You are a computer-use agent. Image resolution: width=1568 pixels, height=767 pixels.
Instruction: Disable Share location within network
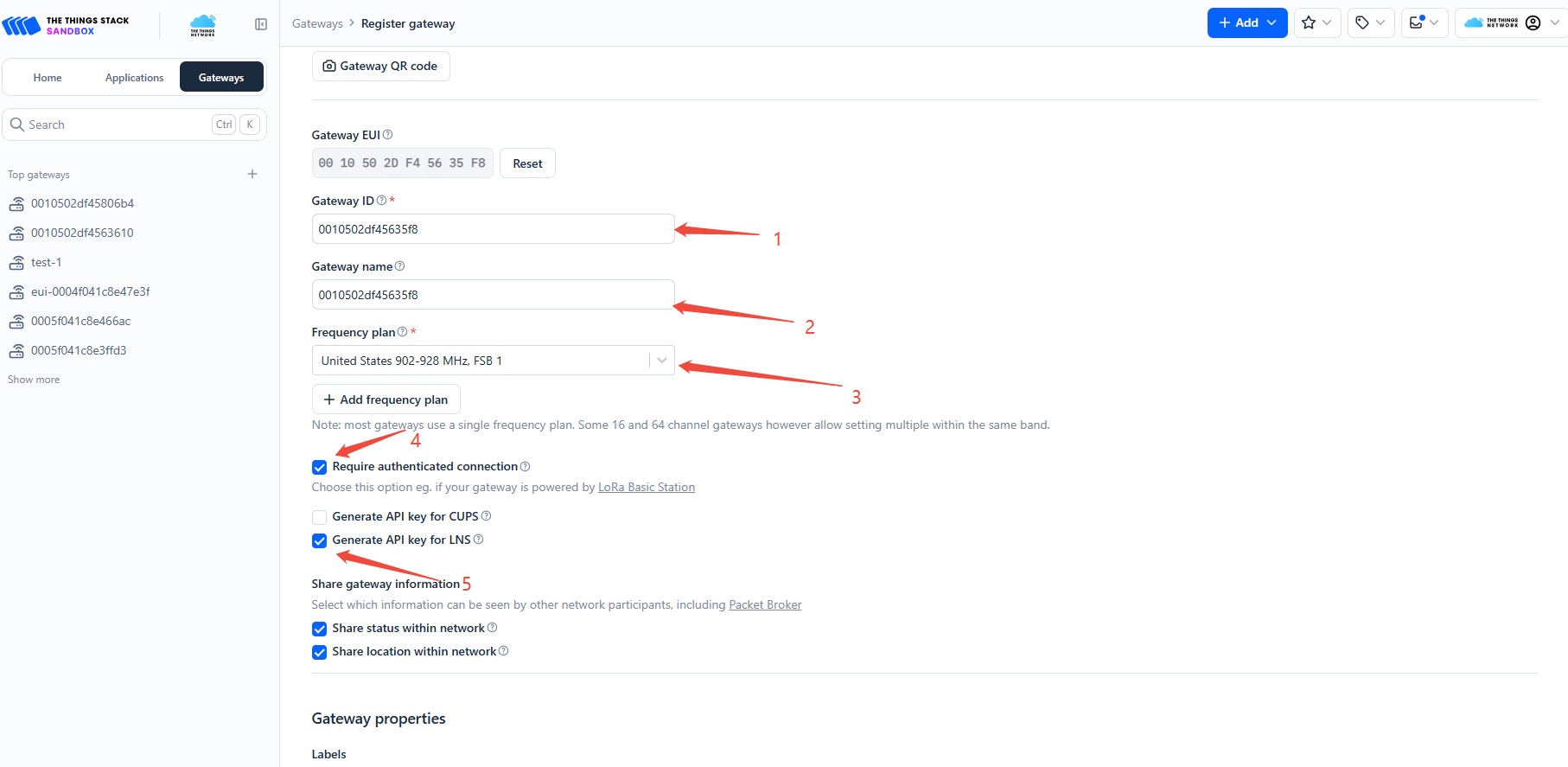click(320, 652)
